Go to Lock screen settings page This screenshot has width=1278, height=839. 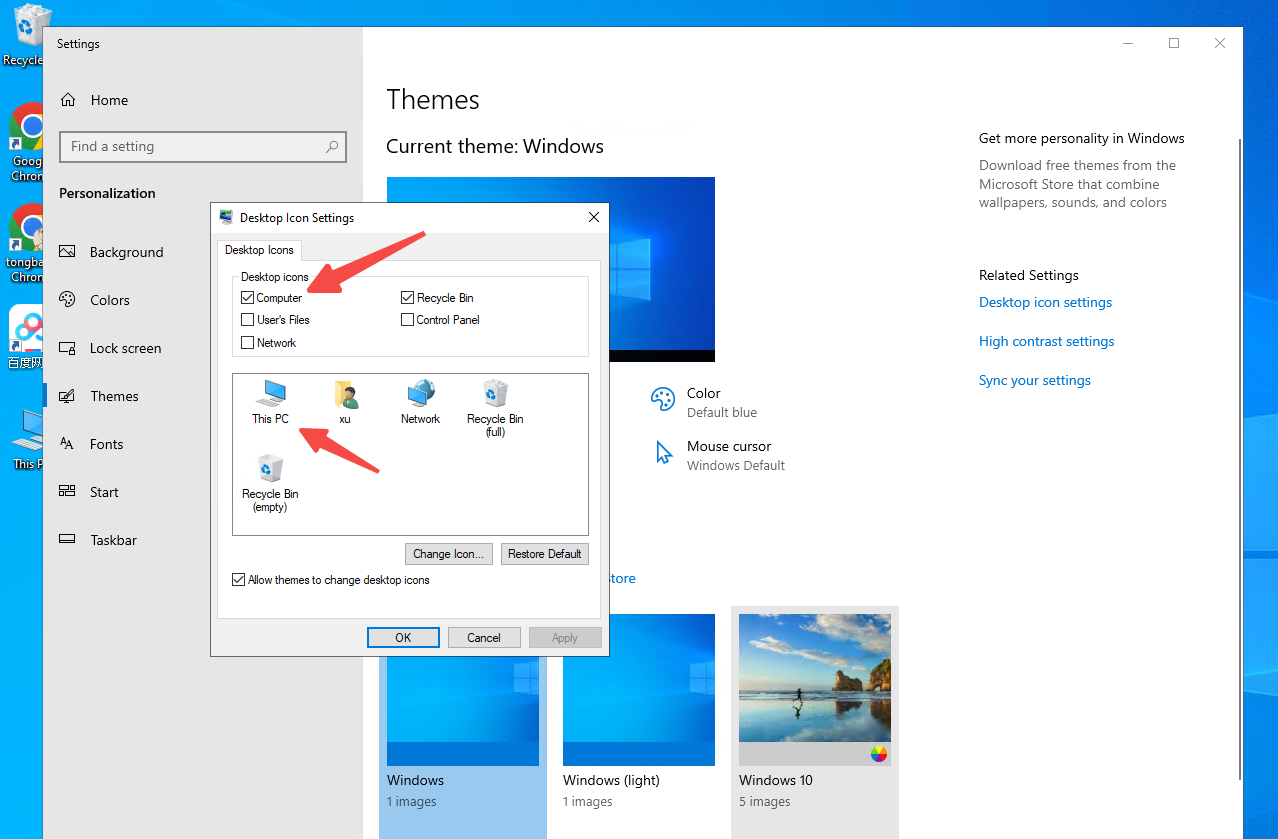pyautogui.click(x=125, y=348)
